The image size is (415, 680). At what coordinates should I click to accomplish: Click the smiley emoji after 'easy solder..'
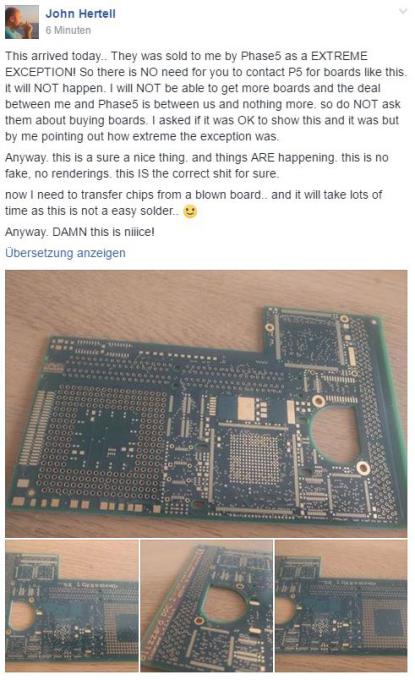tap(190, 211)
